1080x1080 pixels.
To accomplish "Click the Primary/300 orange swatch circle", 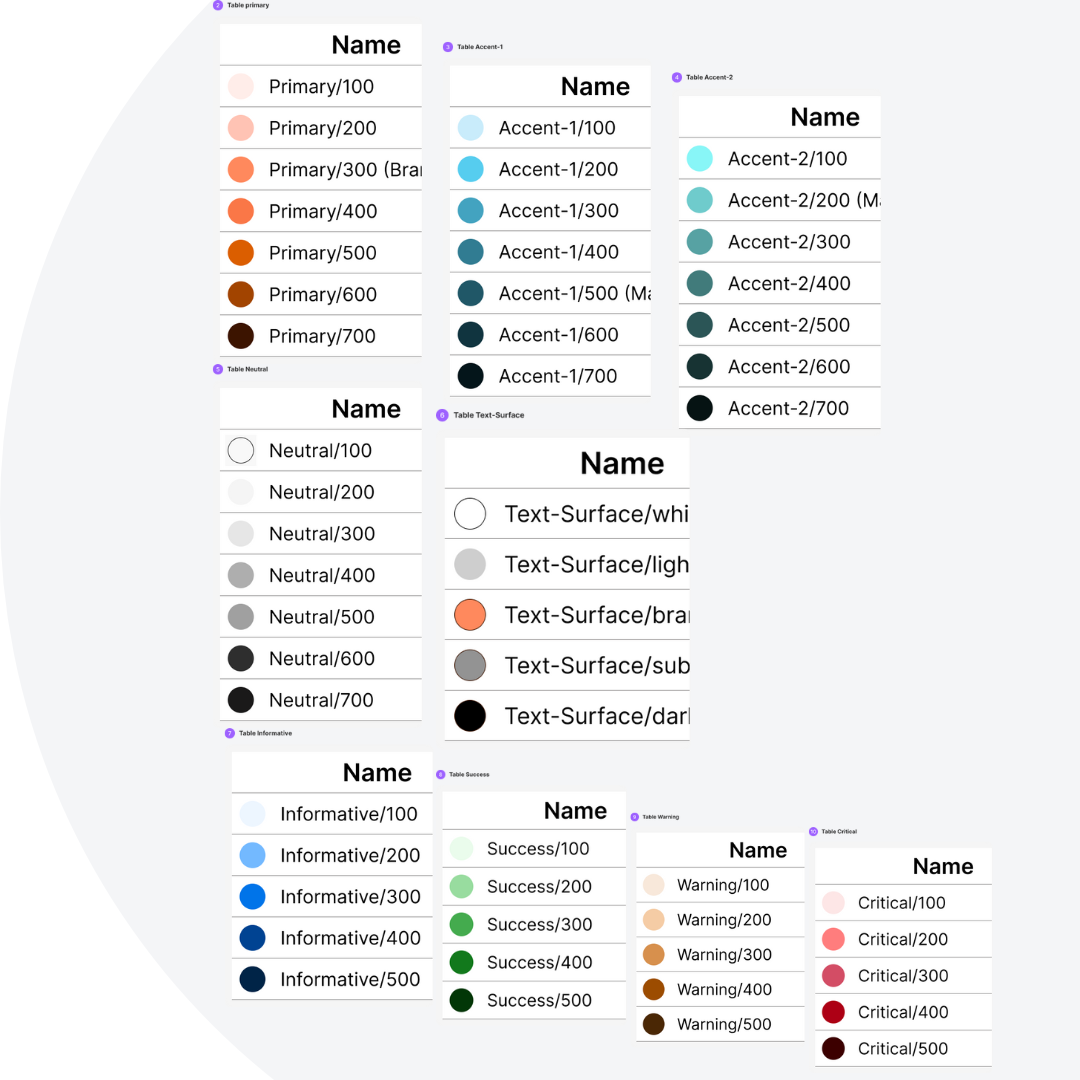I will coord(241,169).
